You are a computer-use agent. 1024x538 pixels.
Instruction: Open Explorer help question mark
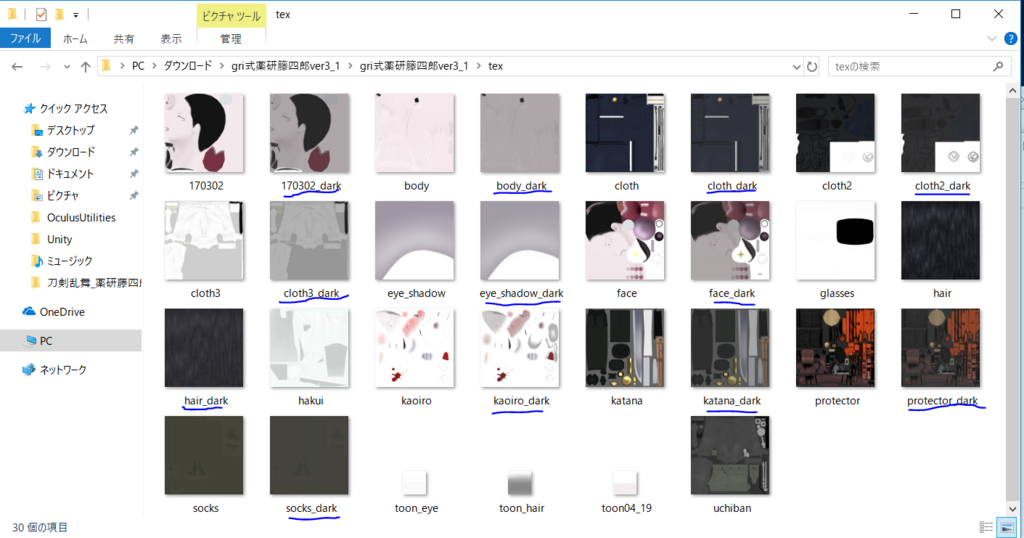[1010, 39]
